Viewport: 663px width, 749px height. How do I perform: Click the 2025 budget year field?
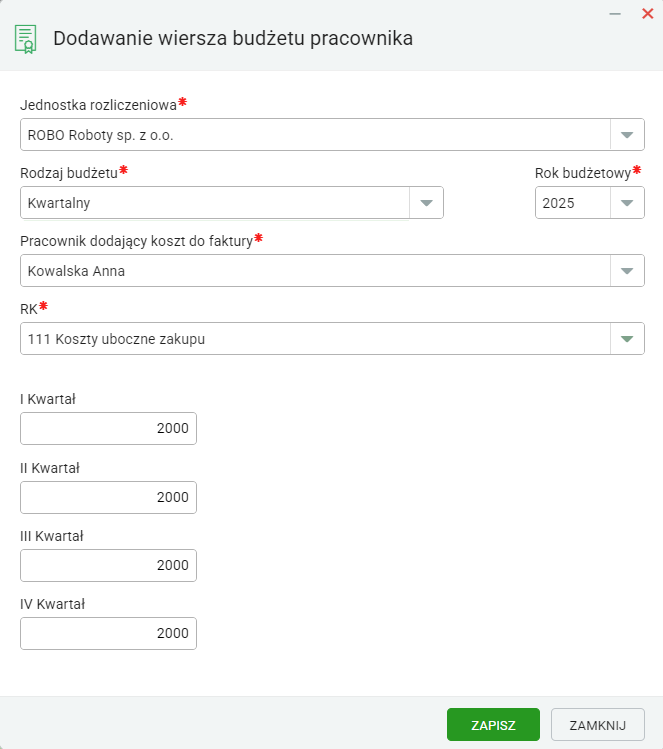(x=573, y=203)
